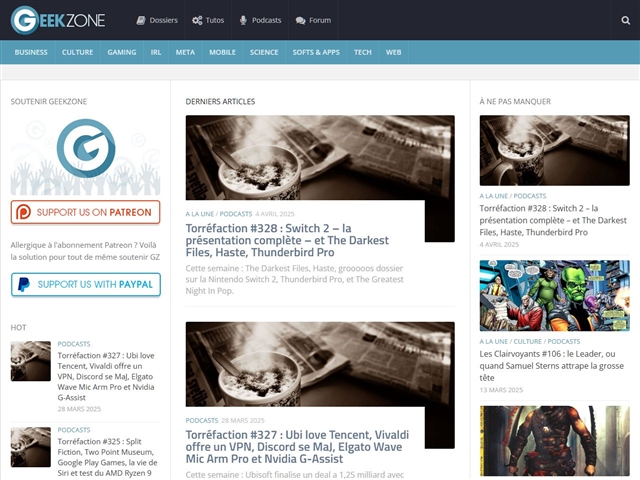Select the WEB category
This screenshot has height=480, width=640.
[x=393, y=52]
